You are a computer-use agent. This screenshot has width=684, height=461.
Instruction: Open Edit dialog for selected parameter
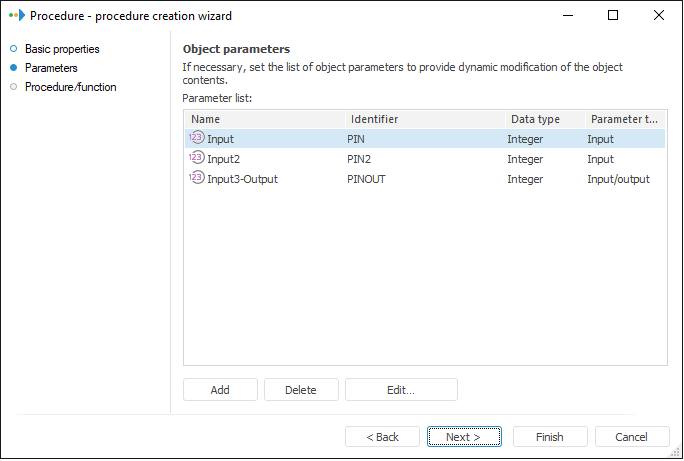pos(401,390)
